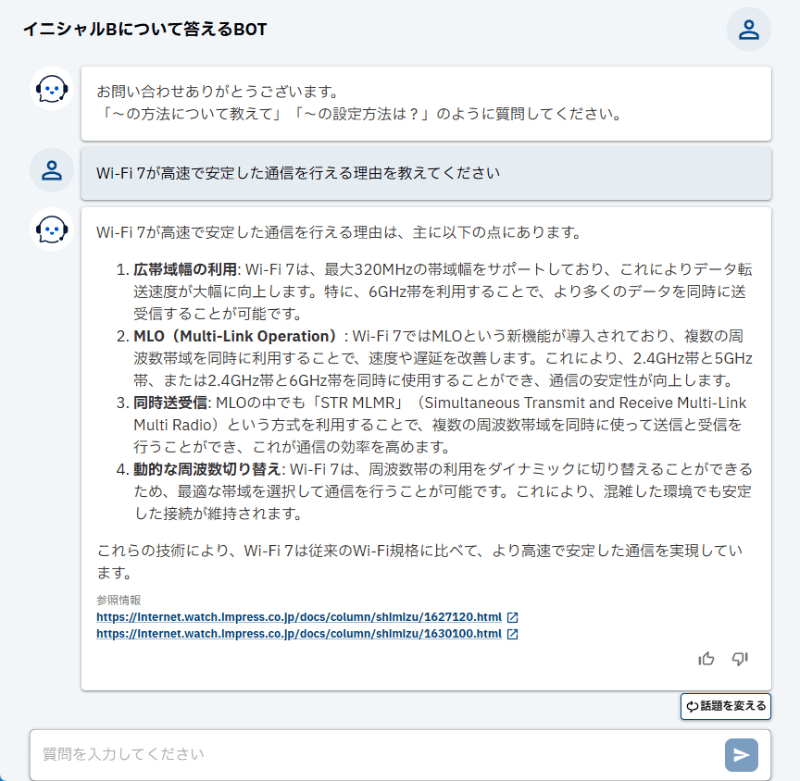Give a thumbs down to the bot's answer
800x781 pixels.
pos(738,659)
